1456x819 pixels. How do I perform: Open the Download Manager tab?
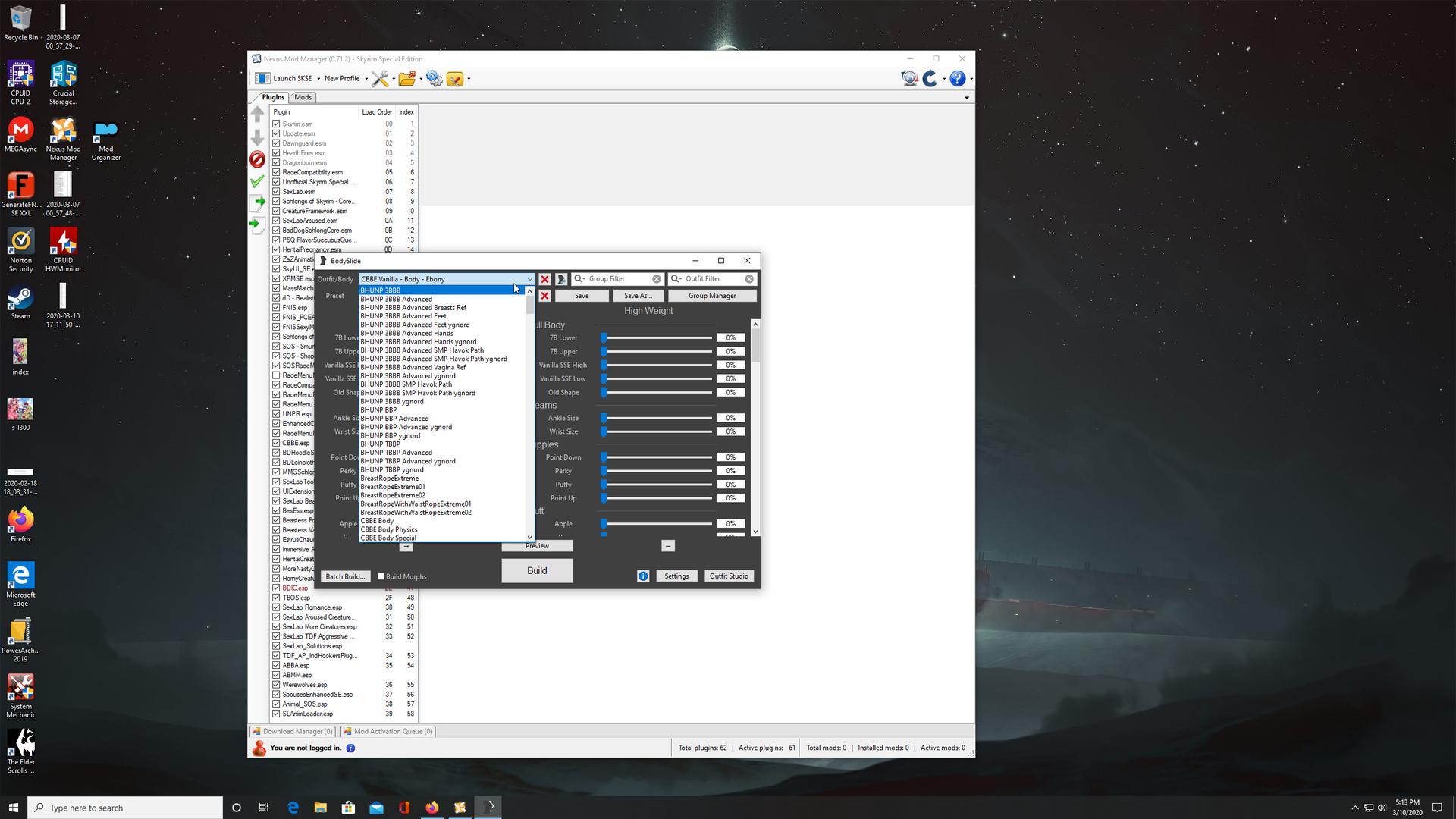tap(293, 732)
